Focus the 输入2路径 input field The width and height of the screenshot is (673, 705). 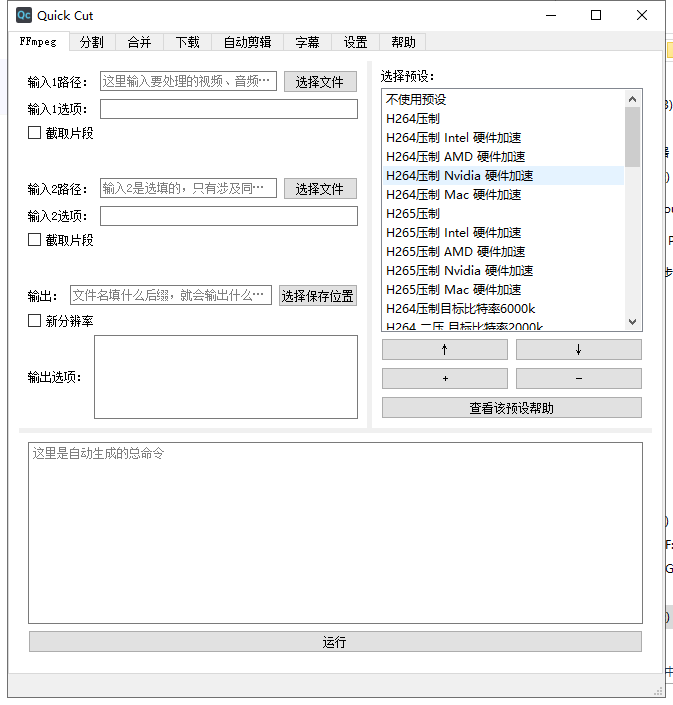click(x=188, y=188)
